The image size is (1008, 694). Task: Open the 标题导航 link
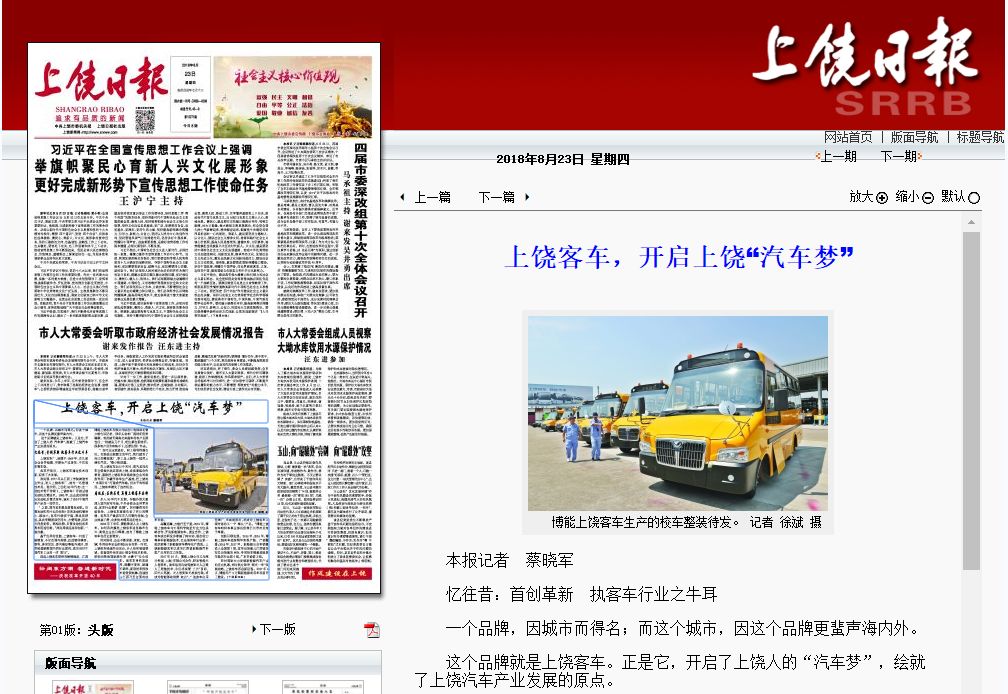(x=980, y=137)
